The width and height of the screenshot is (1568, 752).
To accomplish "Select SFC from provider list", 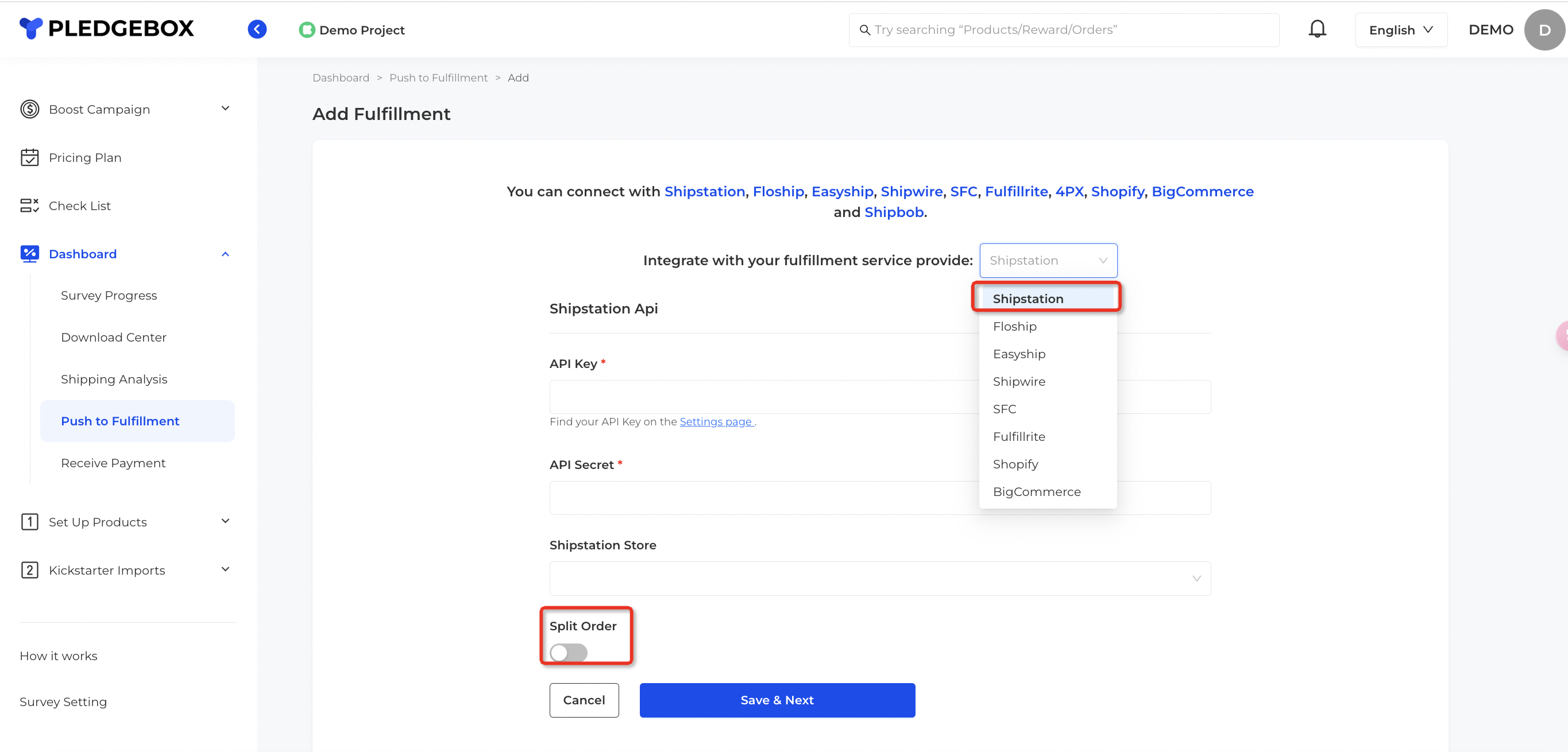I will tap(1047, 409).
